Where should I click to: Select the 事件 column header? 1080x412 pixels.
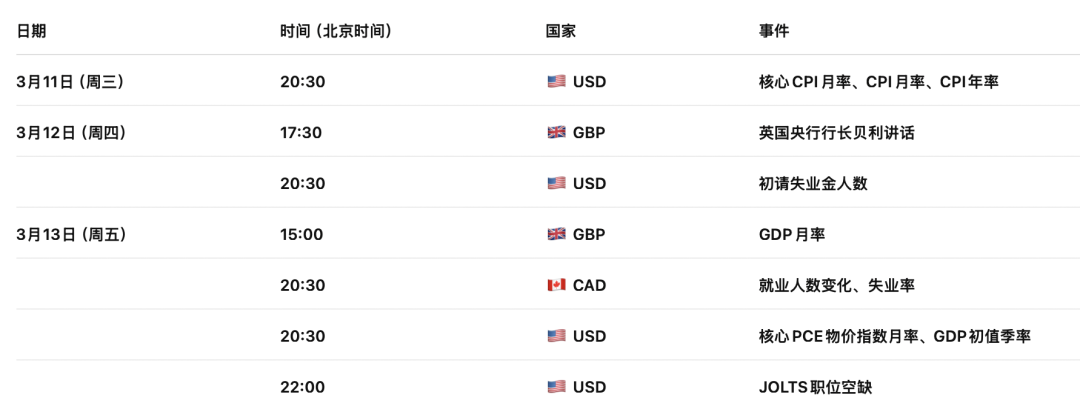pos(774,31)
